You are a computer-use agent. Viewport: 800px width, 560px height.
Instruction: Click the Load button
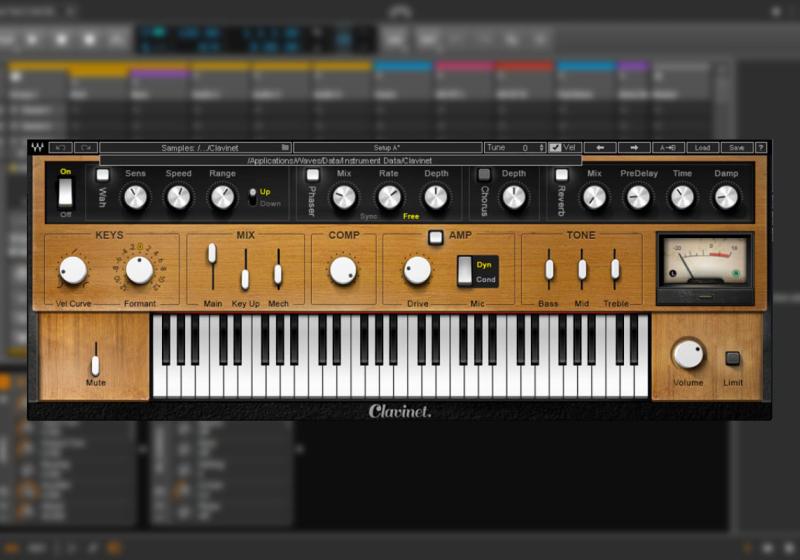pos(702,147)
